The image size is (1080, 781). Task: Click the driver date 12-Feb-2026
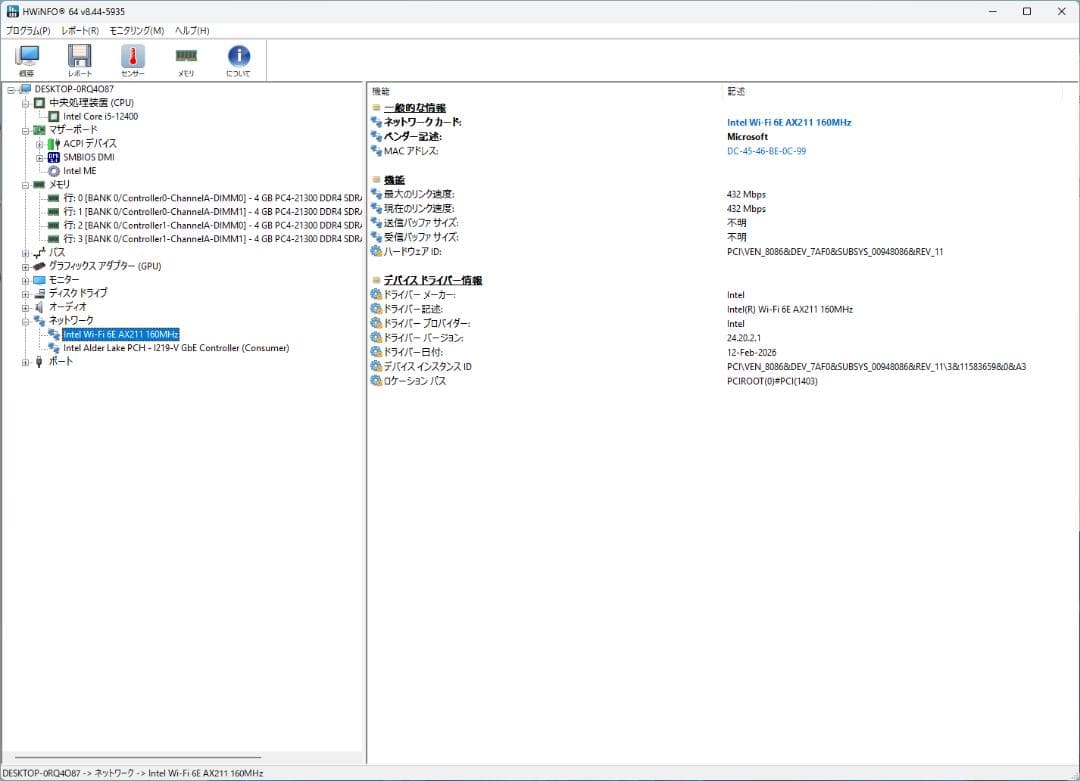click(x=751, y=353)
